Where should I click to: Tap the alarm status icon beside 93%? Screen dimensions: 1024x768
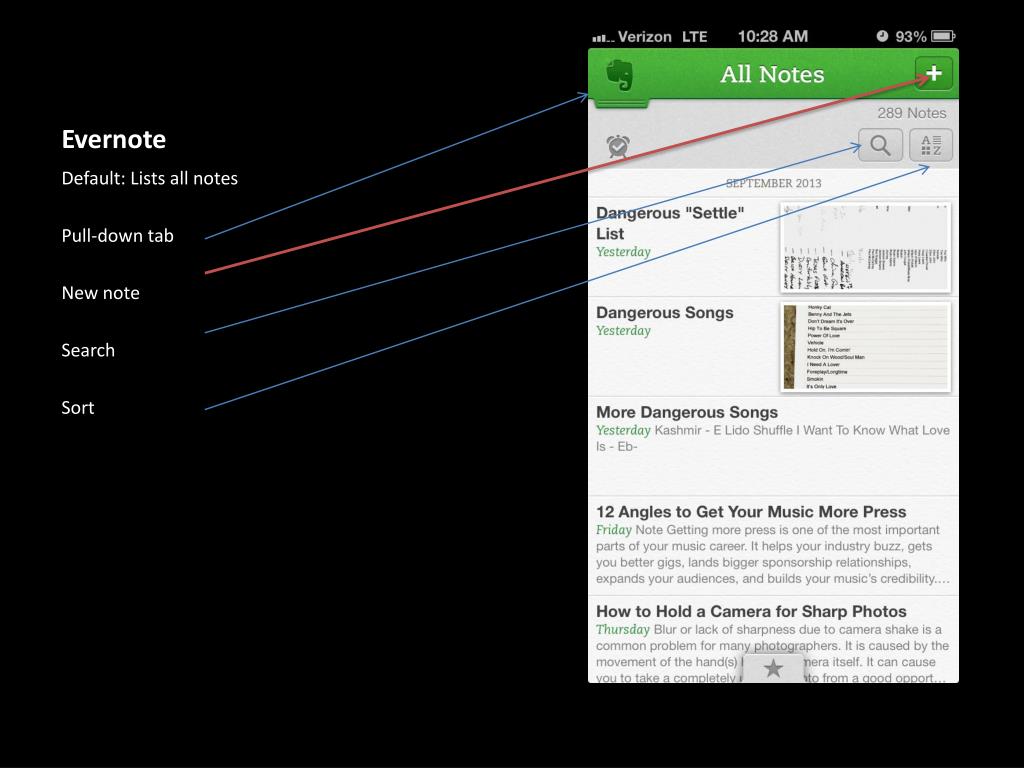(x=882, y=36)
